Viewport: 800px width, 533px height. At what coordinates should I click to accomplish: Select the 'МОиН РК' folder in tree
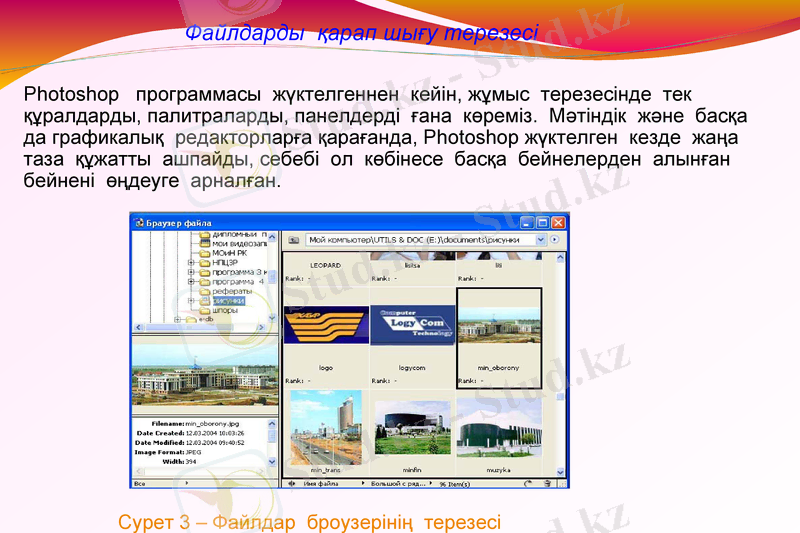point(223,253)
